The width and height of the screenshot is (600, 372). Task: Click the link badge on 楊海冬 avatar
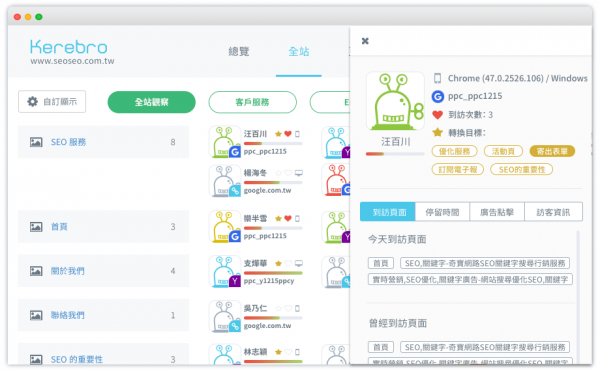(234, 191)
